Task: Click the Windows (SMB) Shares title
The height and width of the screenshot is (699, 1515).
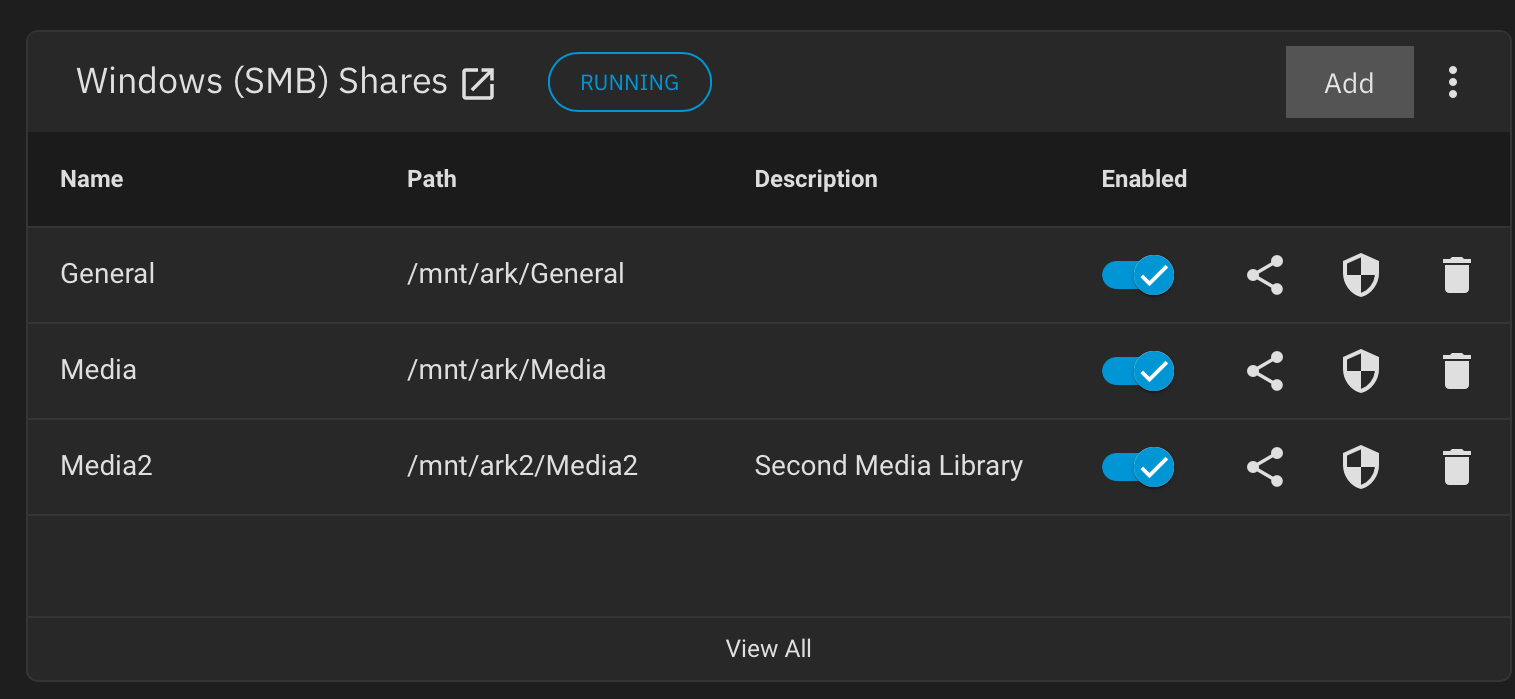Action: 262,82
